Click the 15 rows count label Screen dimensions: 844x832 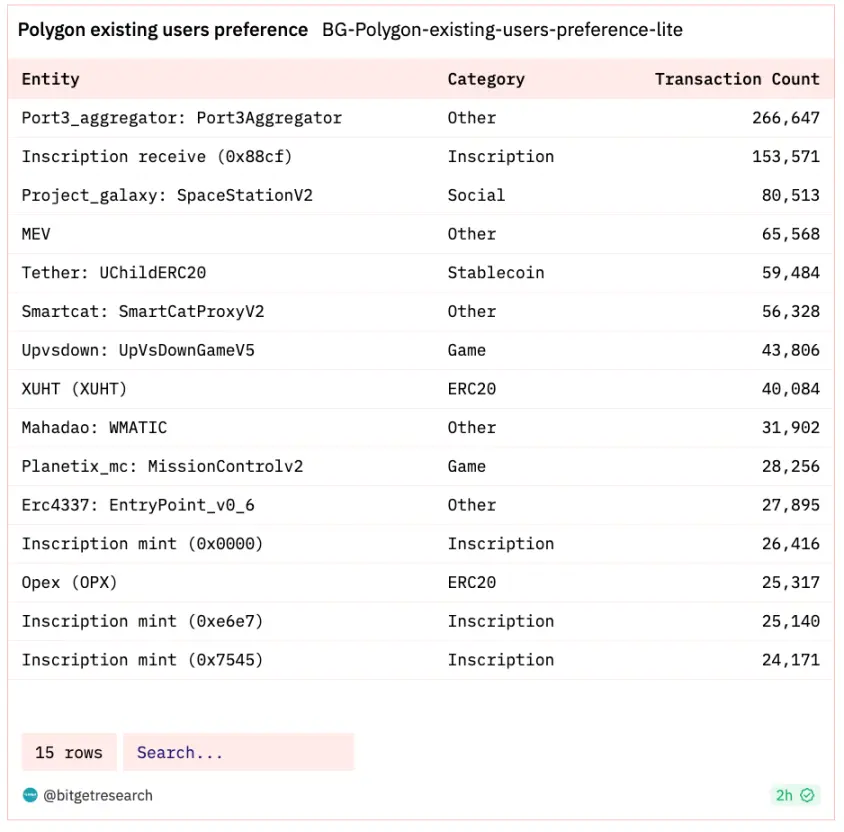69,752
